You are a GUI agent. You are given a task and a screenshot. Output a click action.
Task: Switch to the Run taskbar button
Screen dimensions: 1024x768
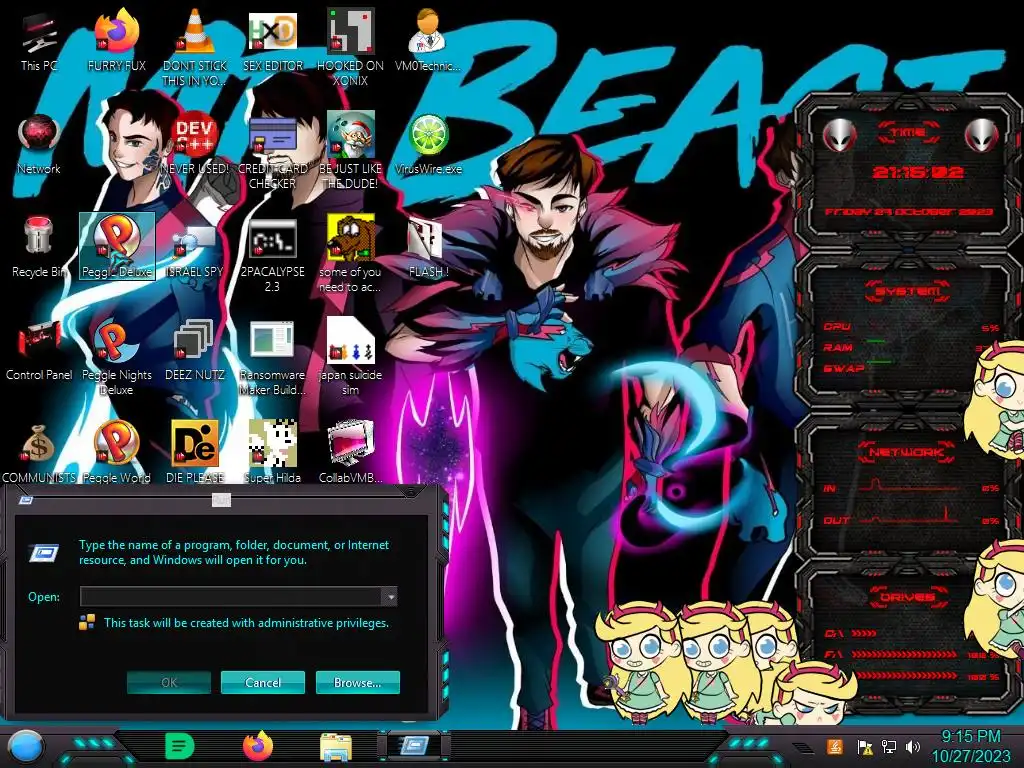coord(414,746)
